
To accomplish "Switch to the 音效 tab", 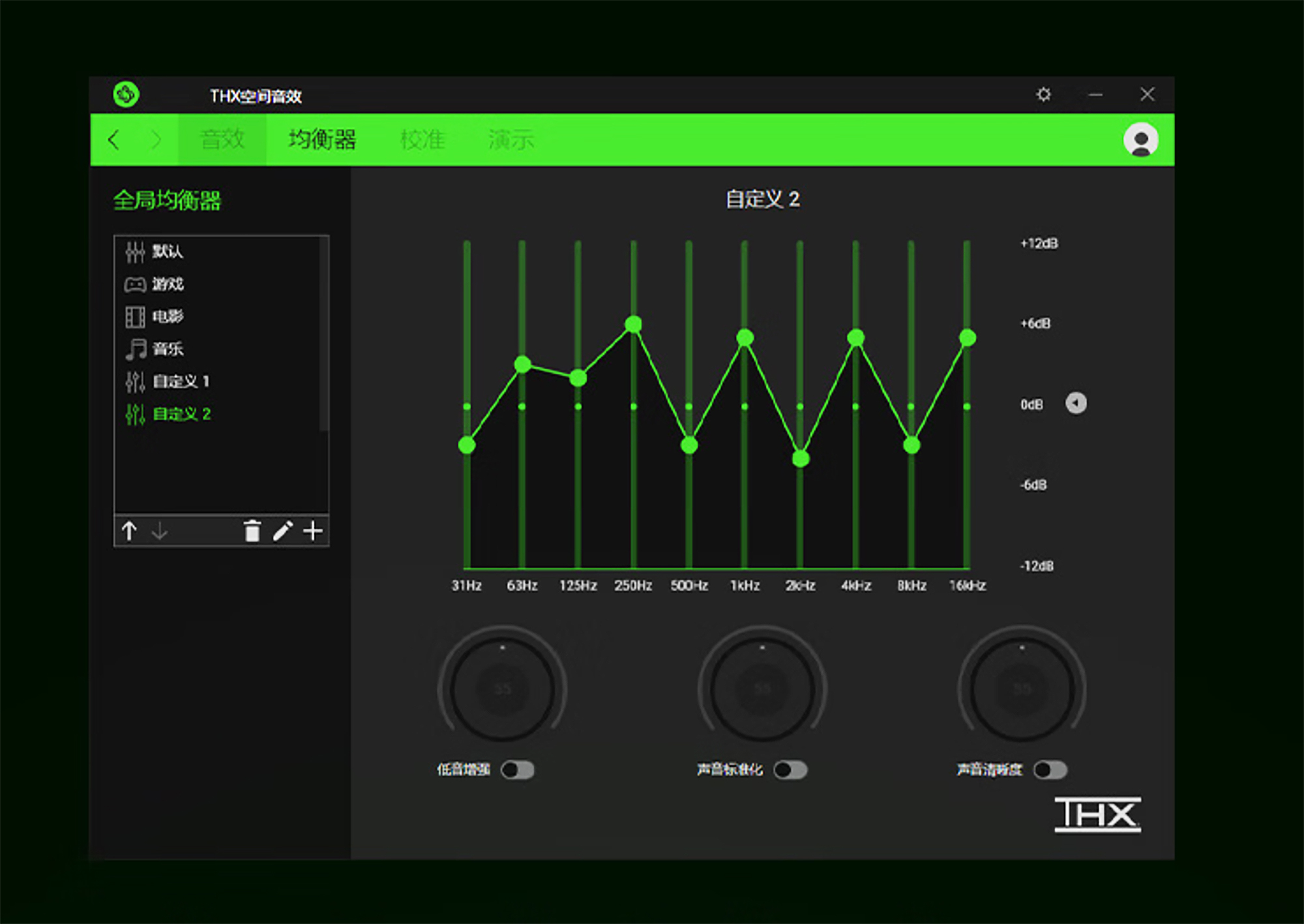I will point(222,140).
